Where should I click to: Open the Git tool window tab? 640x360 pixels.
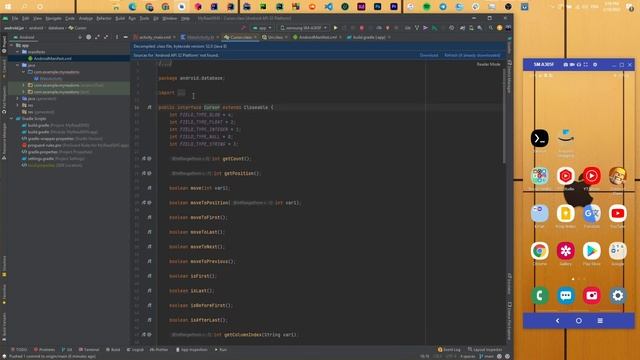[67, 350]
